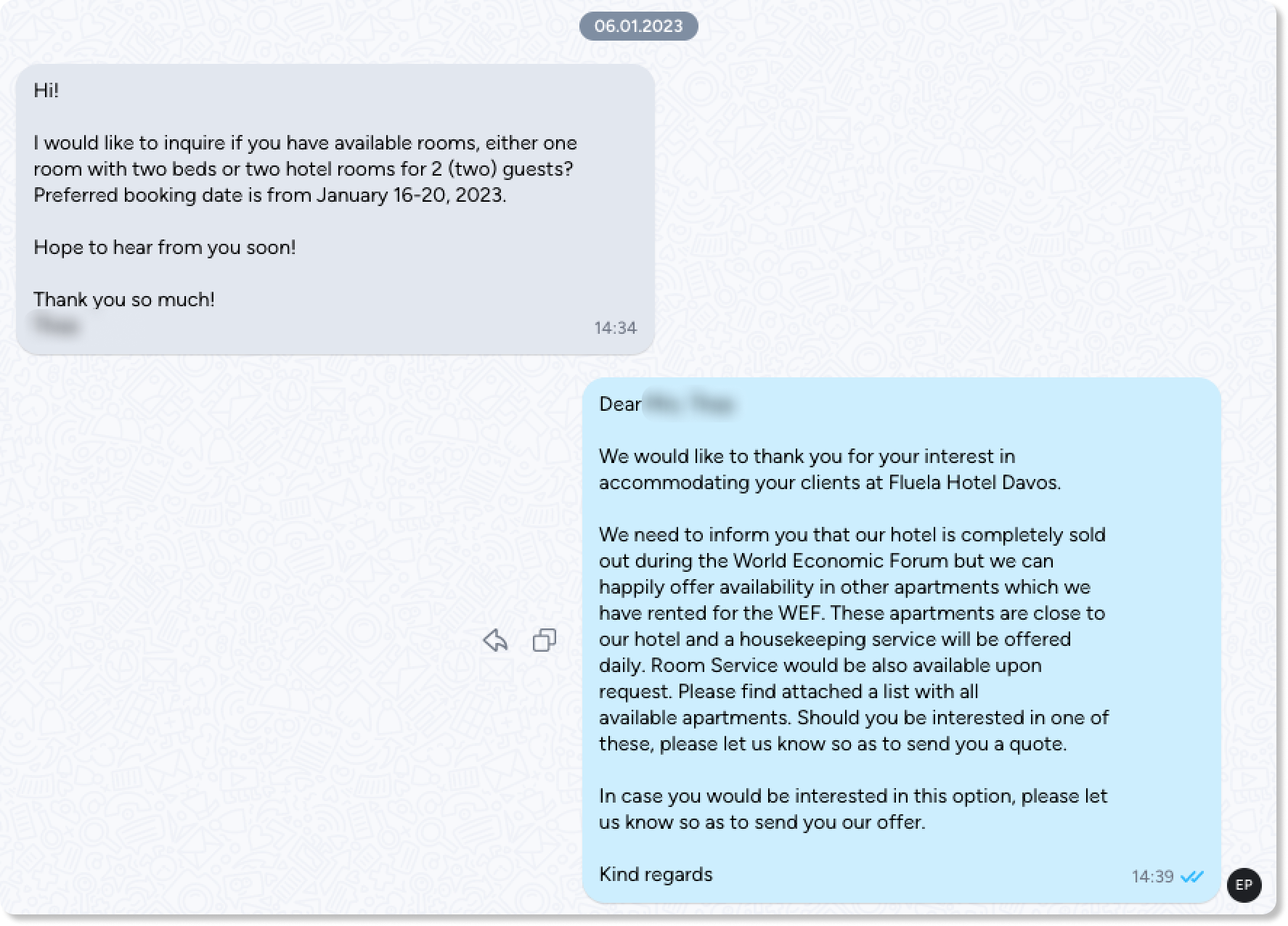Click the 'World Economic Forum' phrase
1288x926 pixels.
[x=841, y=561]
